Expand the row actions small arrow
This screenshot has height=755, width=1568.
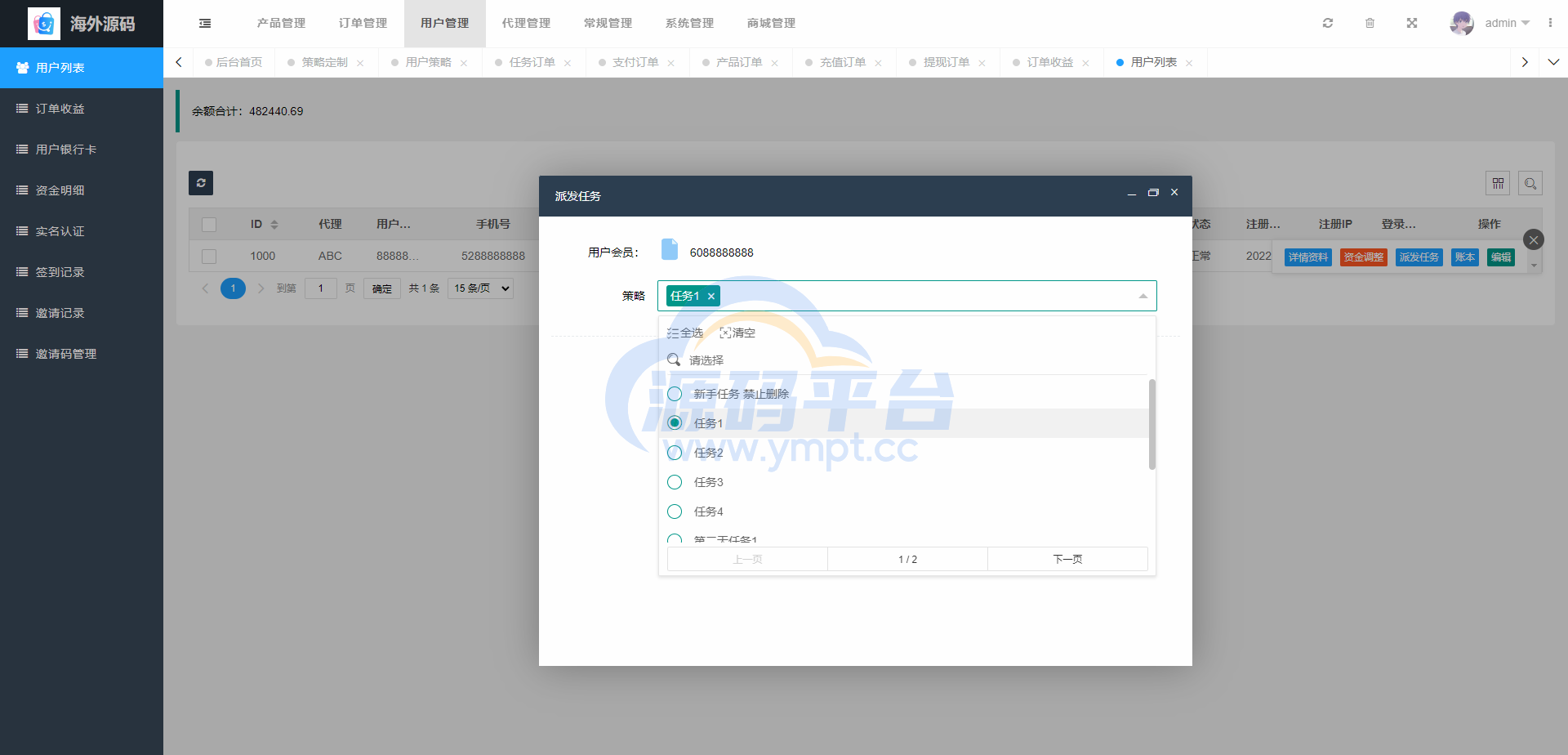[x=1534, y=266]
